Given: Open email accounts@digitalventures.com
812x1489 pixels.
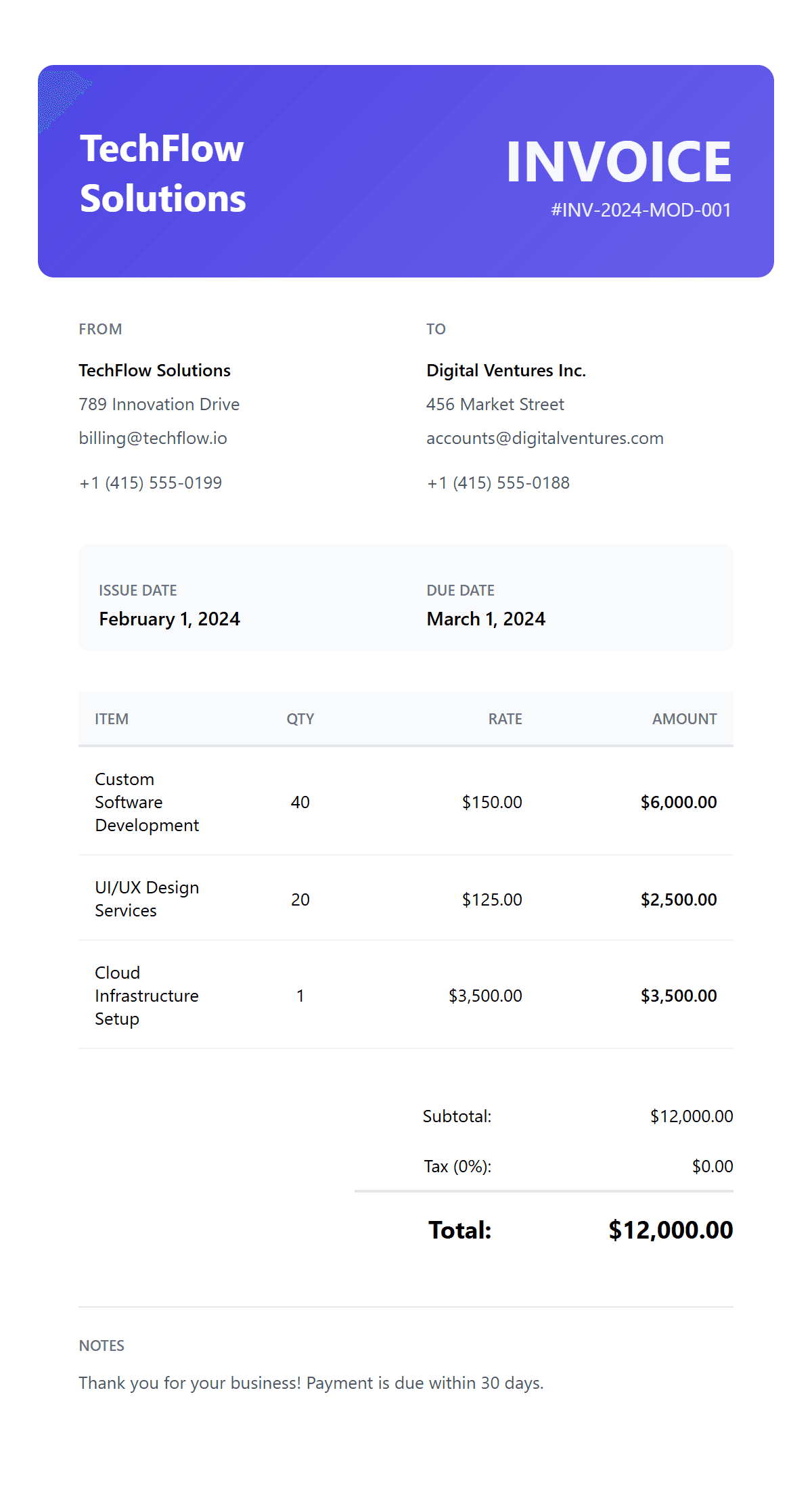Looking at the screenshot, I should [545, 438].
